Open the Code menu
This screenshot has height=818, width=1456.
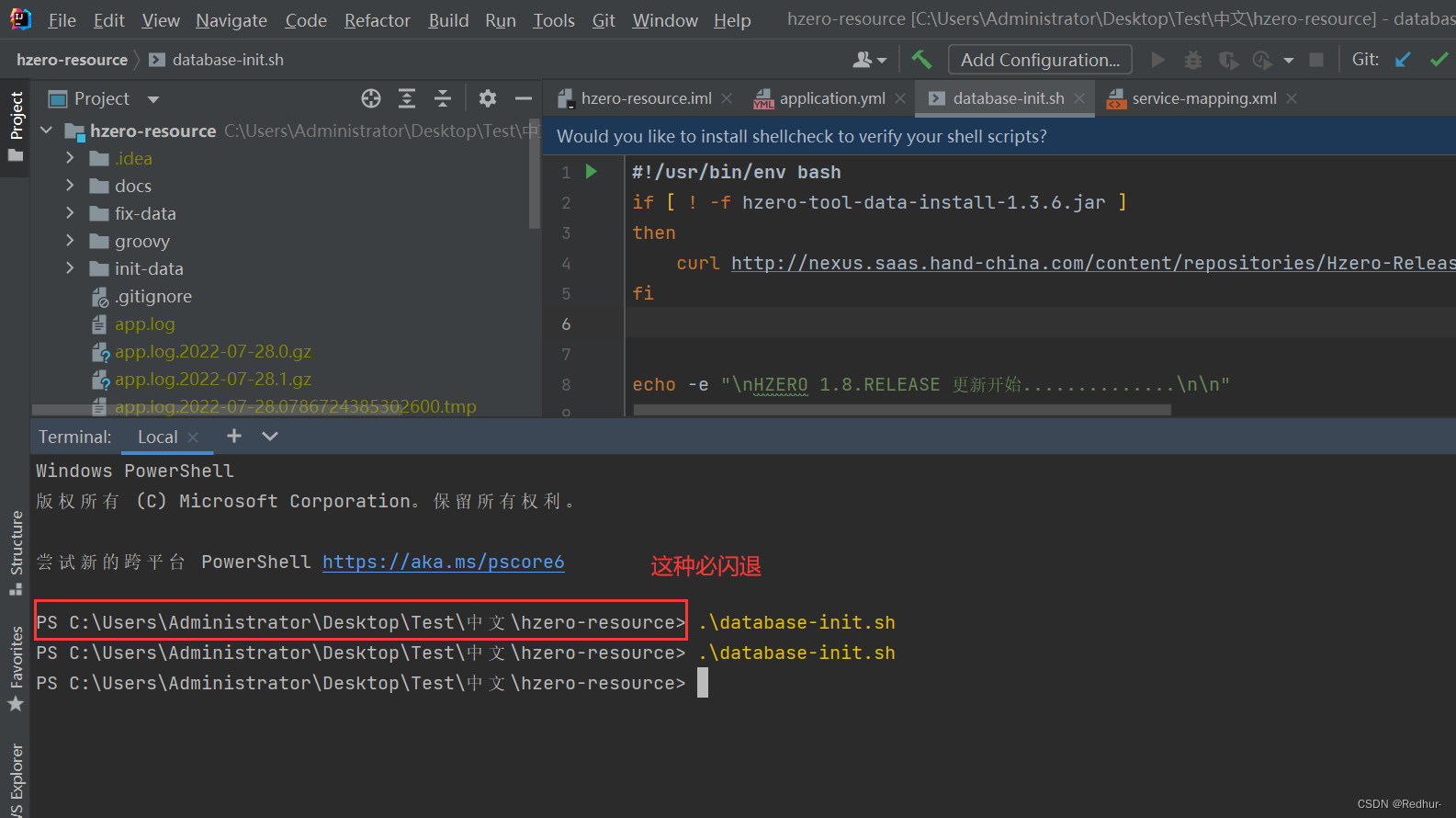(306, 20)
